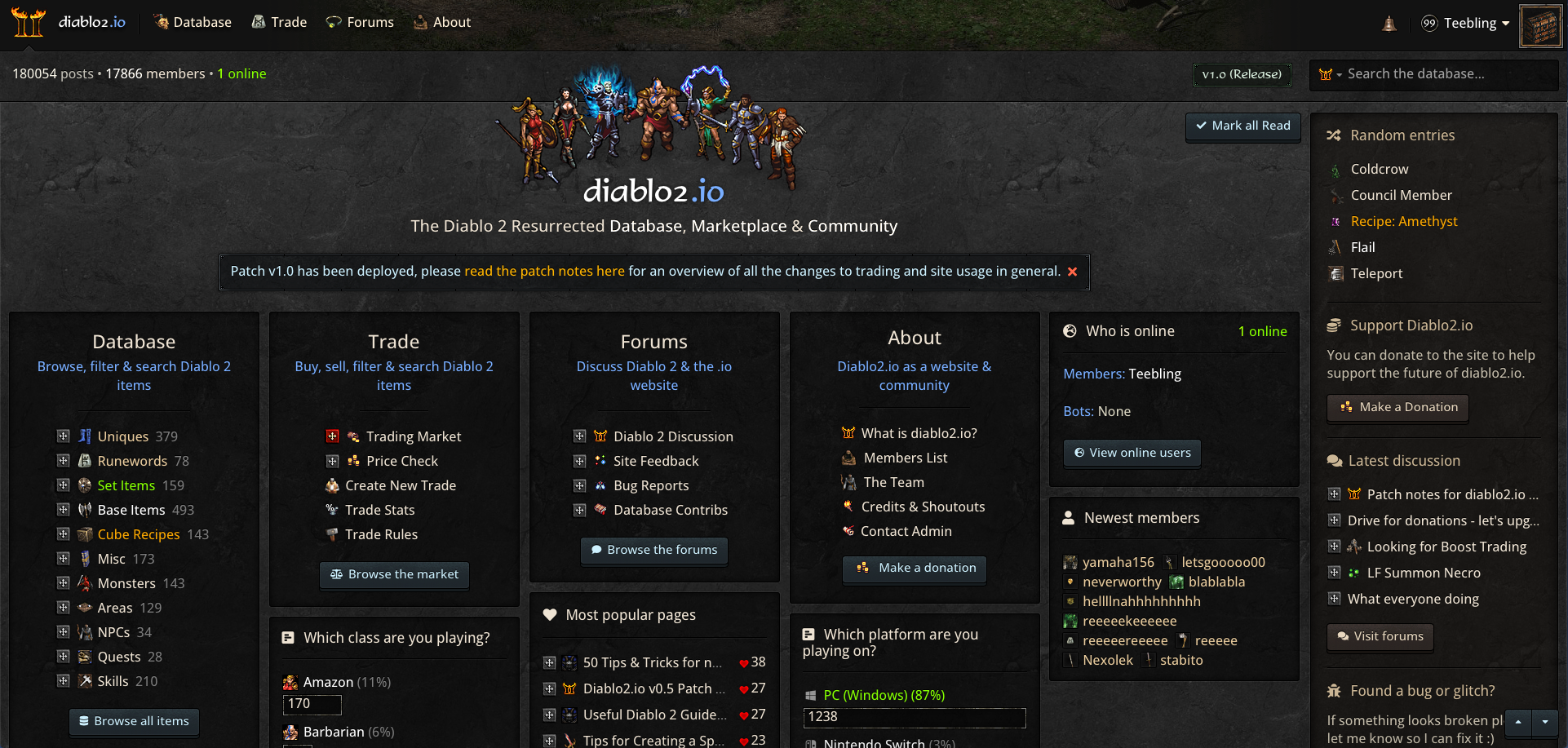Dismiss the patch notice with red X
This screenshot has width=1568, height=748.
1072,272
